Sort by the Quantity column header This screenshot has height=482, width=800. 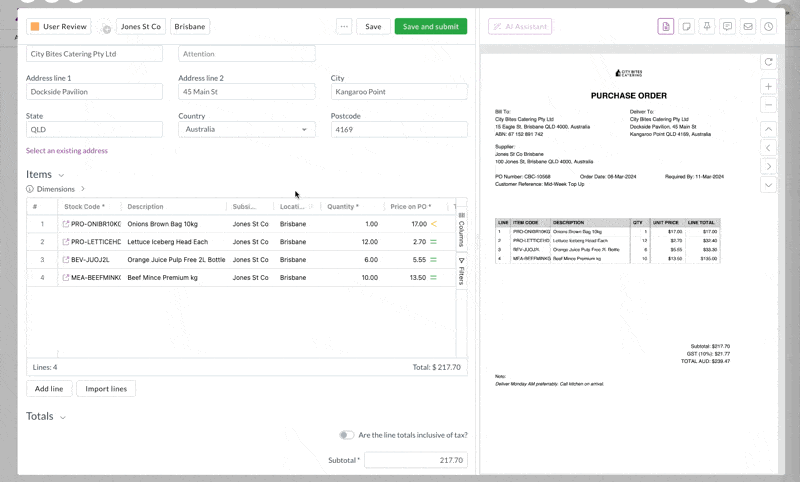point(343,207)
